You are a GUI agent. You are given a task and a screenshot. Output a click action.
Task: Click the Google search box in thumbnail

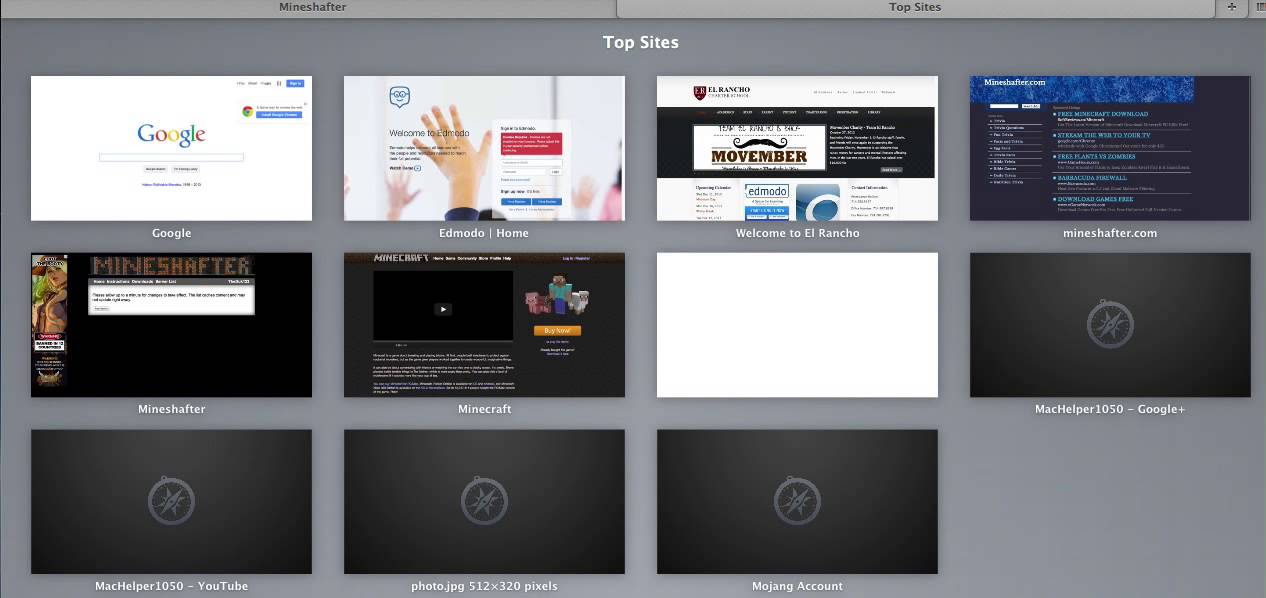point(171,157)
